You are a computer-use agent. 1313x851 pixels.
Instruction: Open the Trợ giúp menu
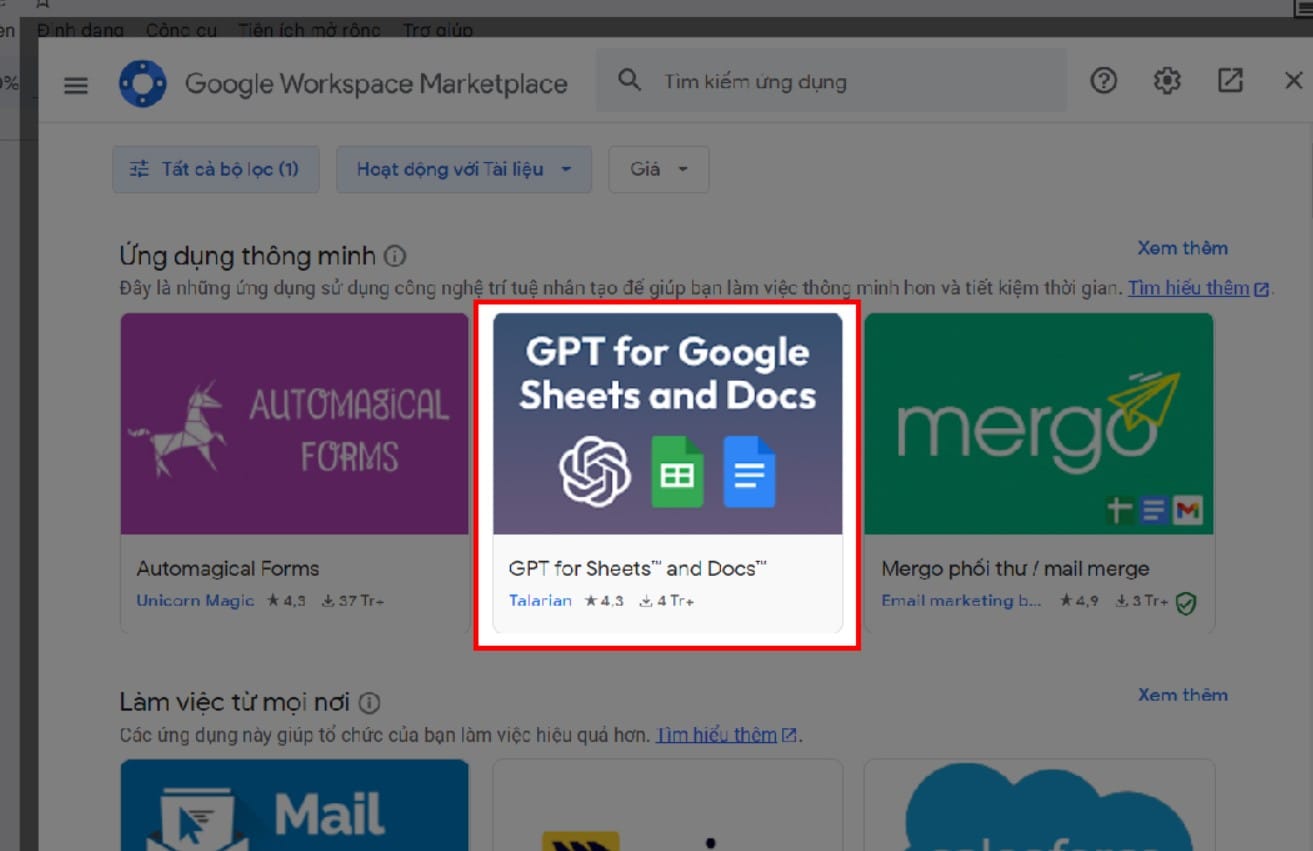[x=438, y=30]
